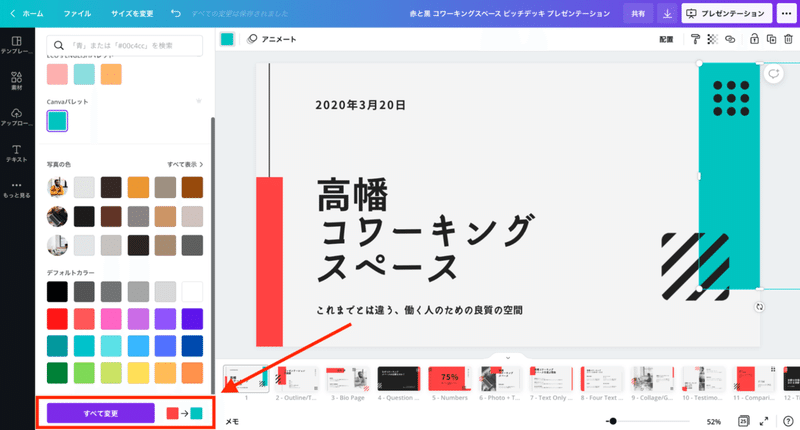Click the link chain icon

tap(730, 39)
